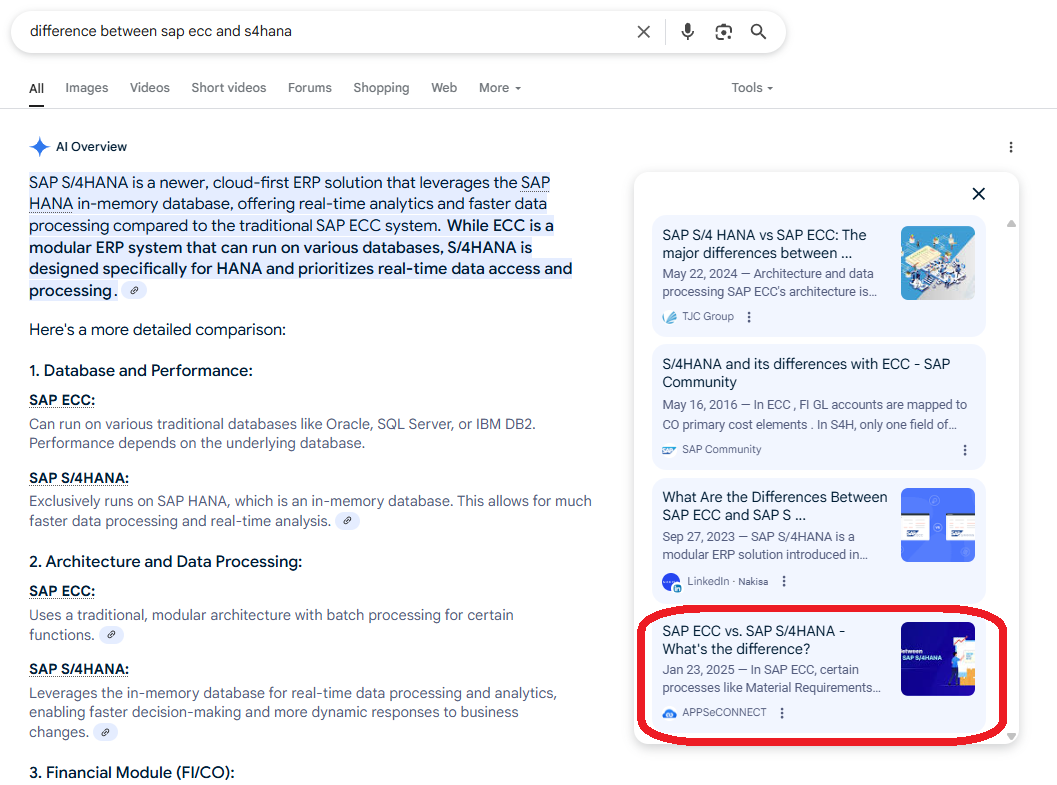Click the SAP Community favicon
Screen dimensions: 1057x785
tap(669, 449)
